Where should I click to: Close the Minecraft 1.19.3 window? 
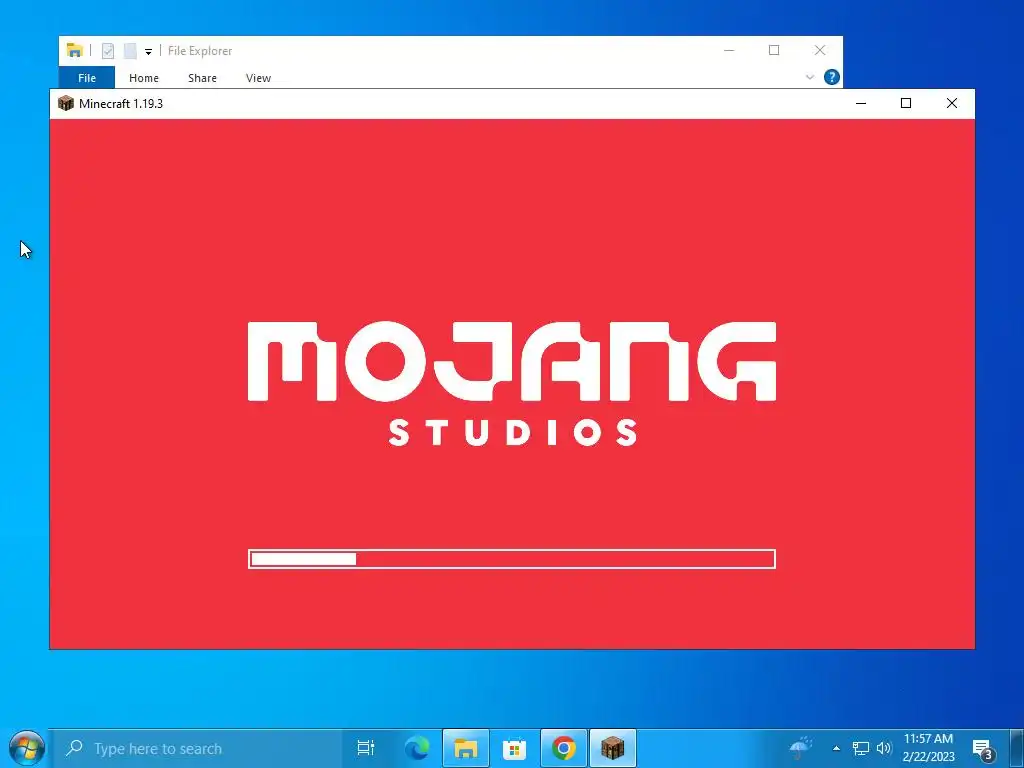(x=952, y=103)
